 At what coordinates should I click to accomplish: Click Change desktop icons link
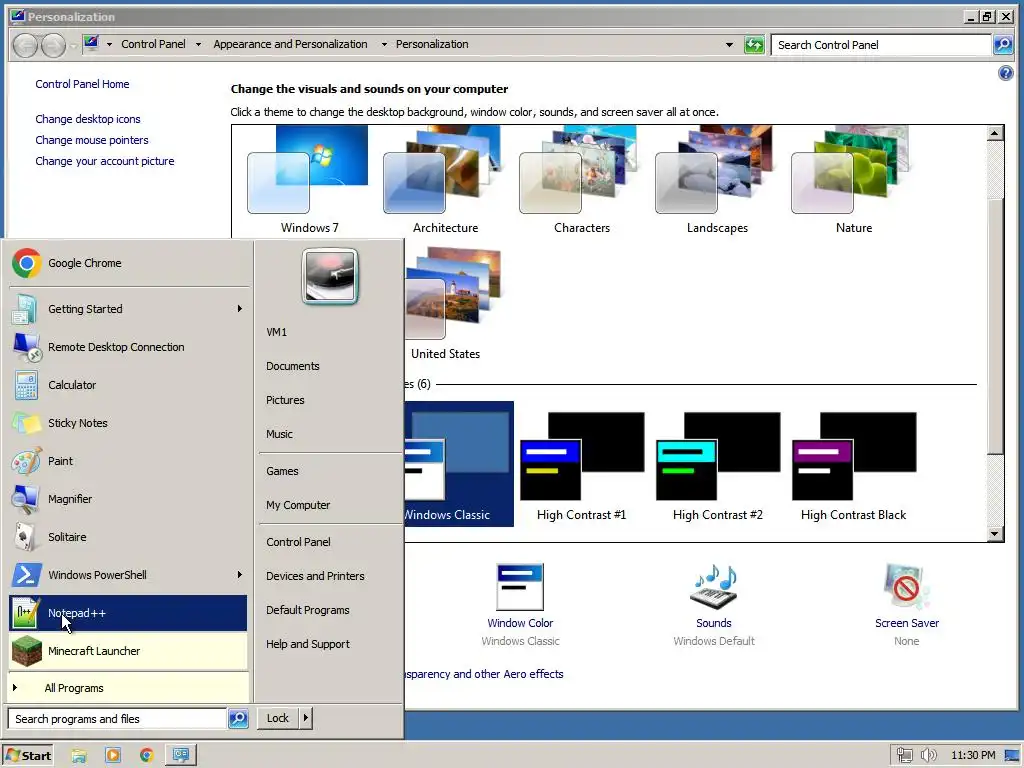(x=88, y=119)
